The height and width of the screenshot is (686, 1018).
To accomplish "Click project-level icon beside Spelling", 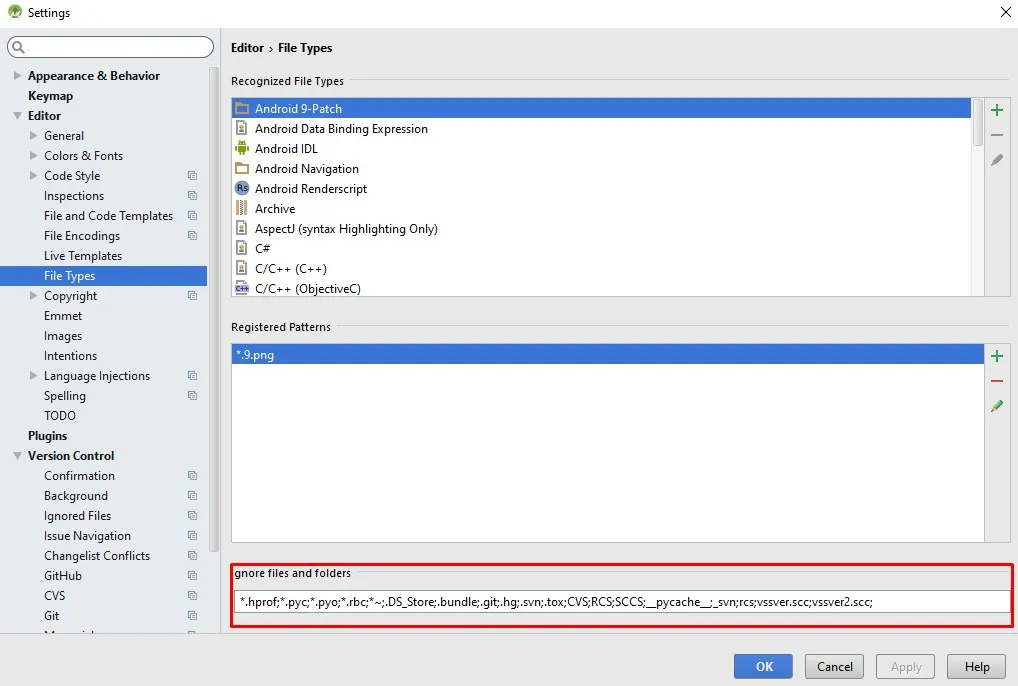I will 192,395.
